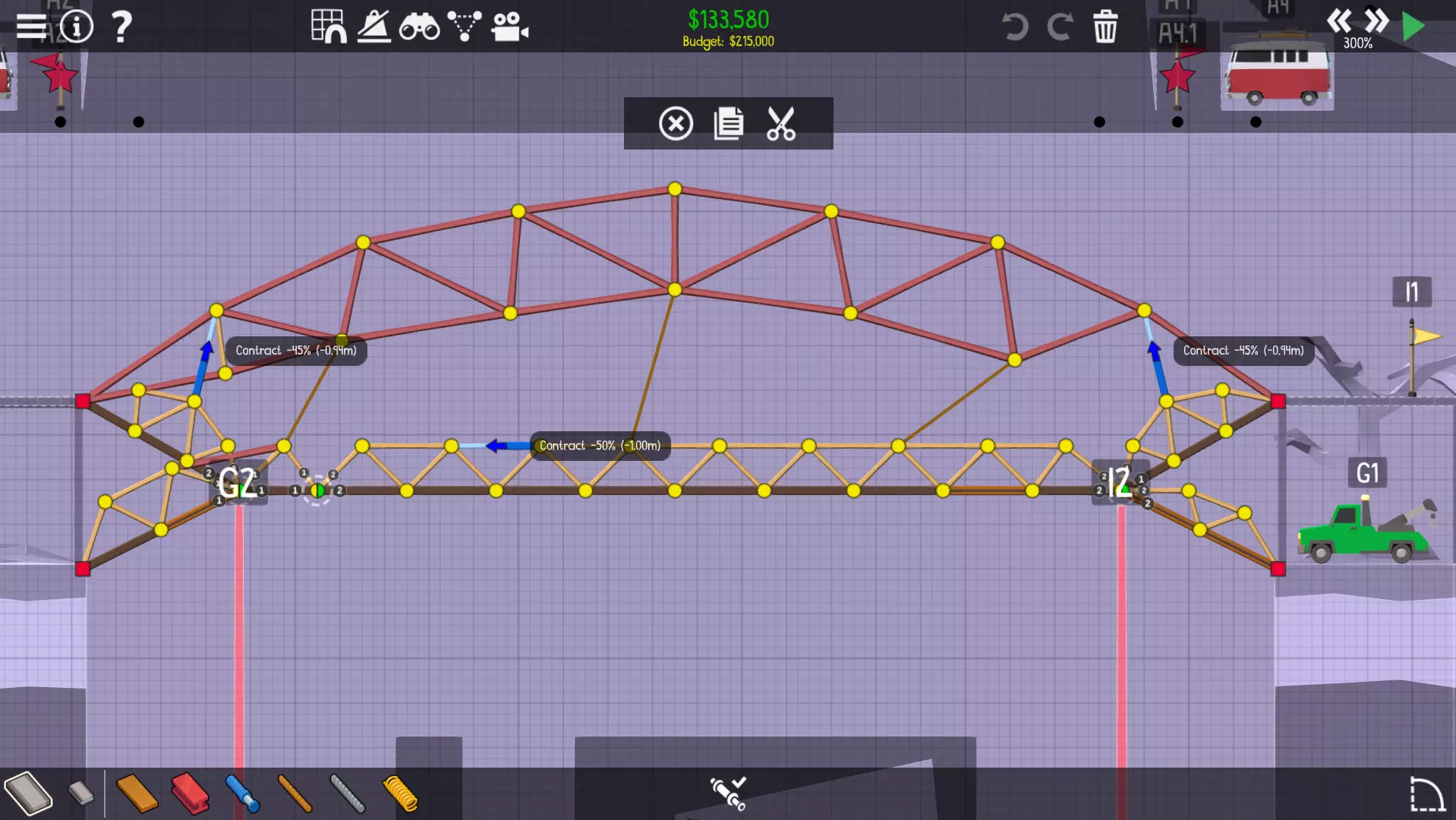Click the A4.1 label near top right
1456x820 pixels.
point(1177,33)
